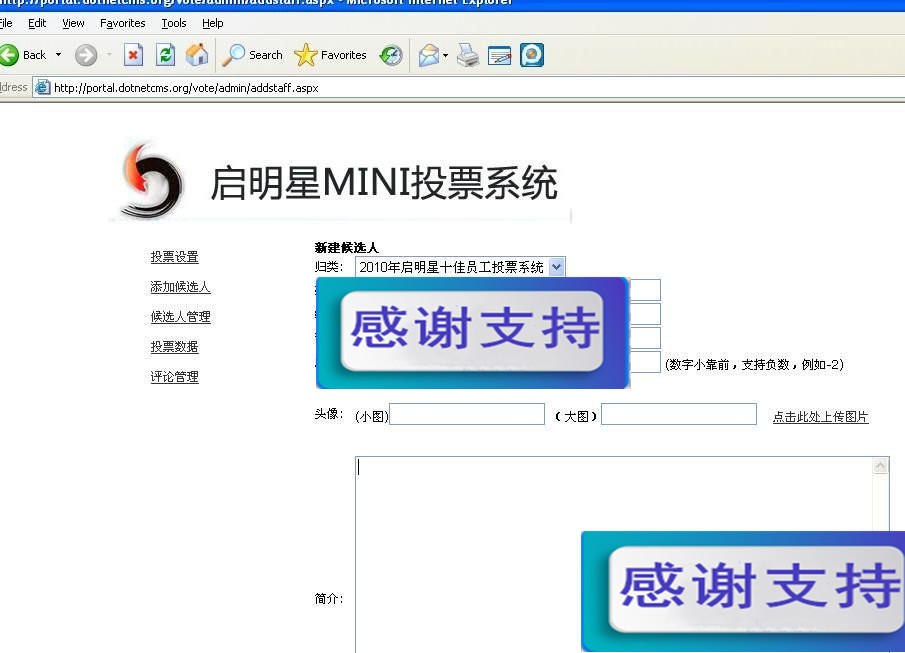
Task: Open Favorites with the star toolbar button
Action: click(330, 55)
